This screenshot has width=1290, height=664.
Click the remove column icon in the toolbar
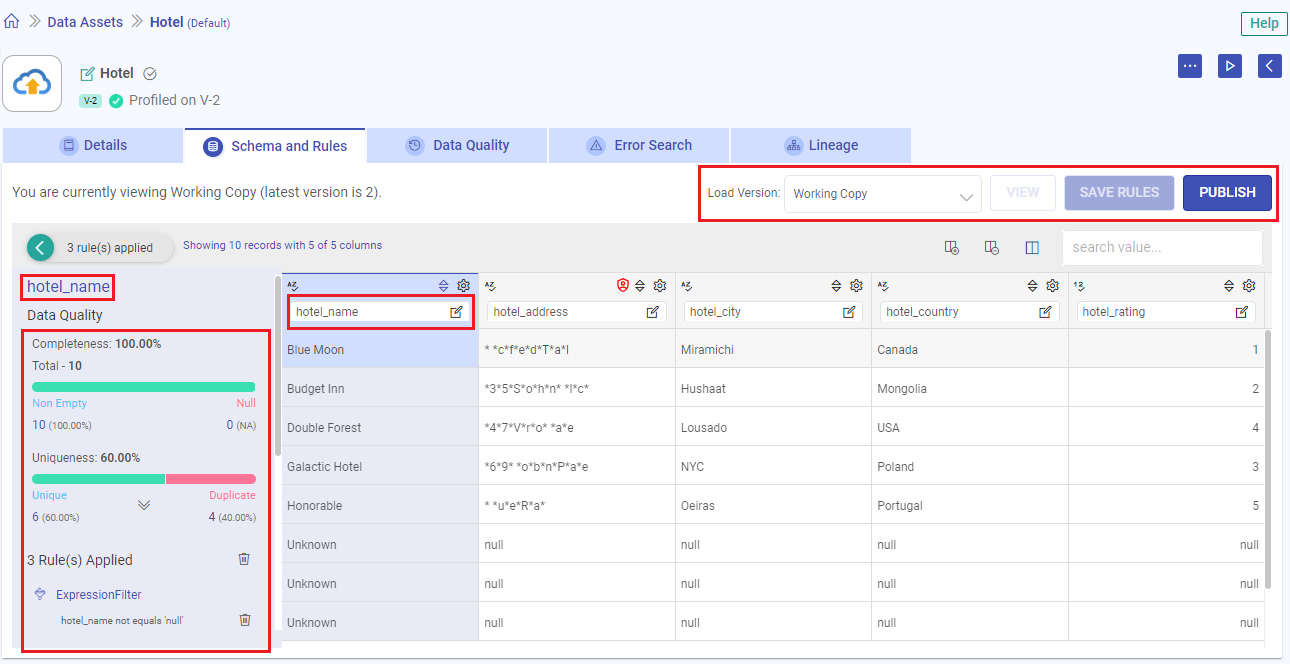tap(991, 247)
